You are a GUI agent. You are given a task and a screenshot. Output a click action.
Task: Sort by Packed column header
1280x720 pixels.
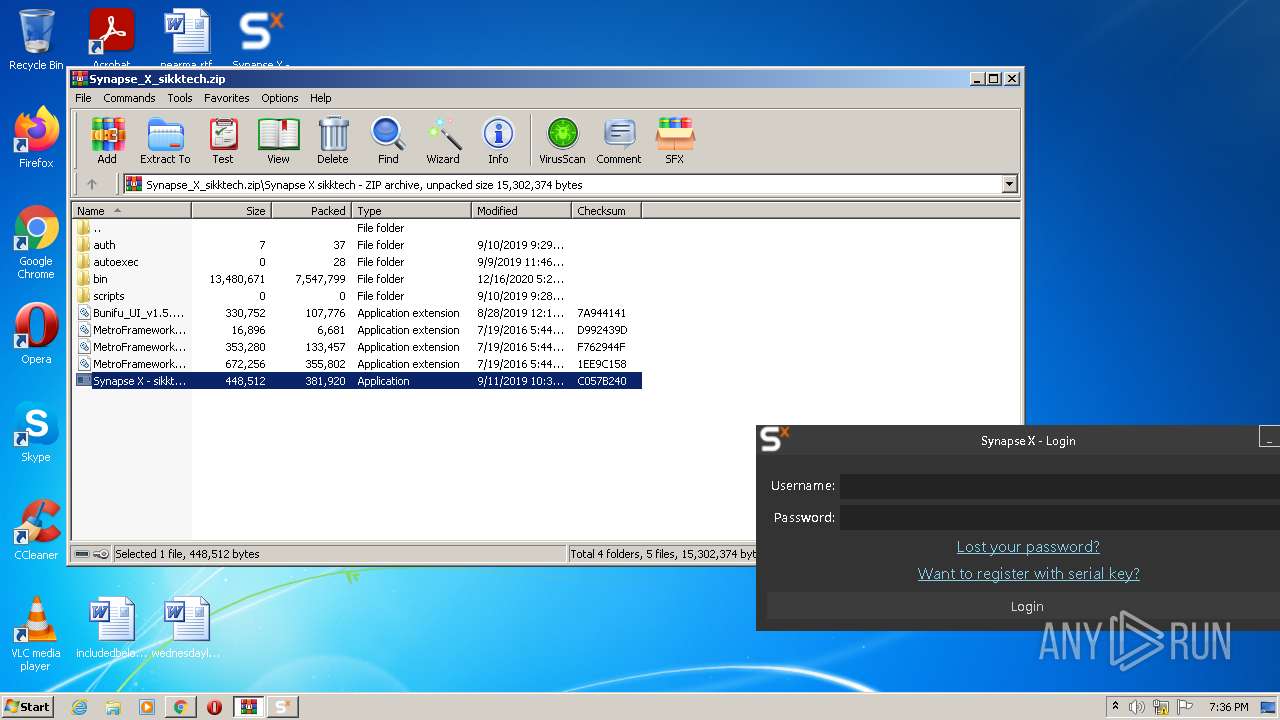[311, 211]
